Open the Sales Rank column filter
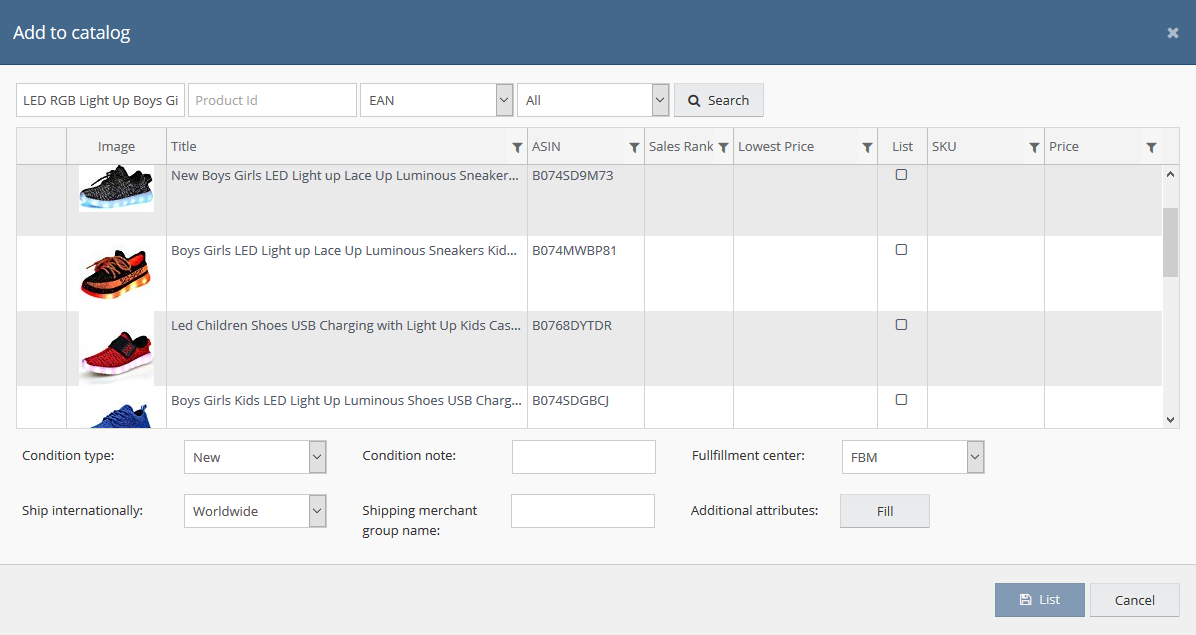 click(723, 147)
